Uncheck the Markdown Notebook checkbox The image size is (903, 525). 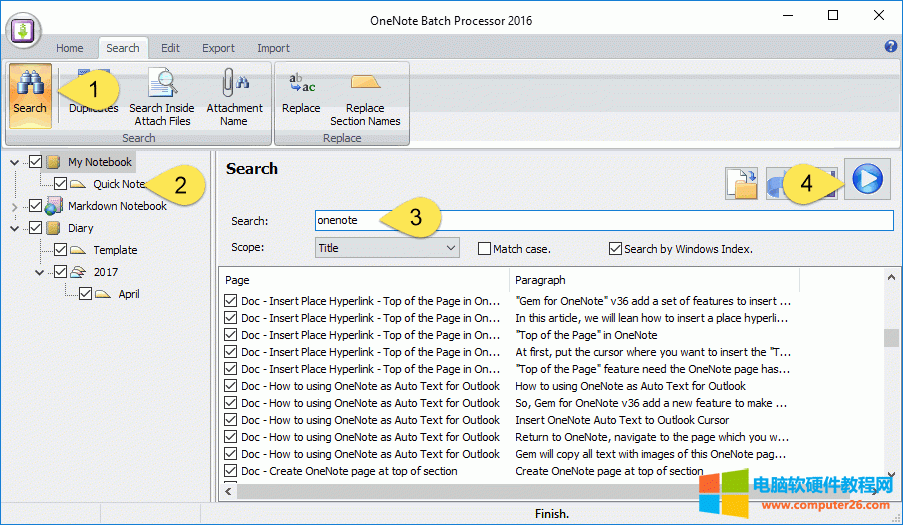(36, 206)
